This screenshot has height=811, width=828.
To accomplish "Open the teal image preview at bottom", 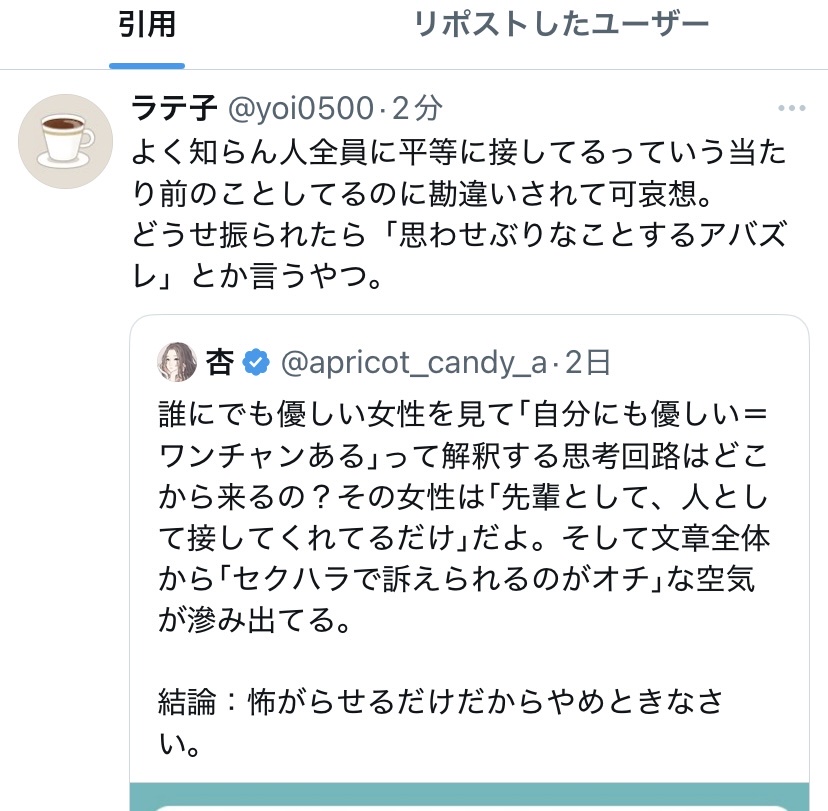I will point(468,797).
